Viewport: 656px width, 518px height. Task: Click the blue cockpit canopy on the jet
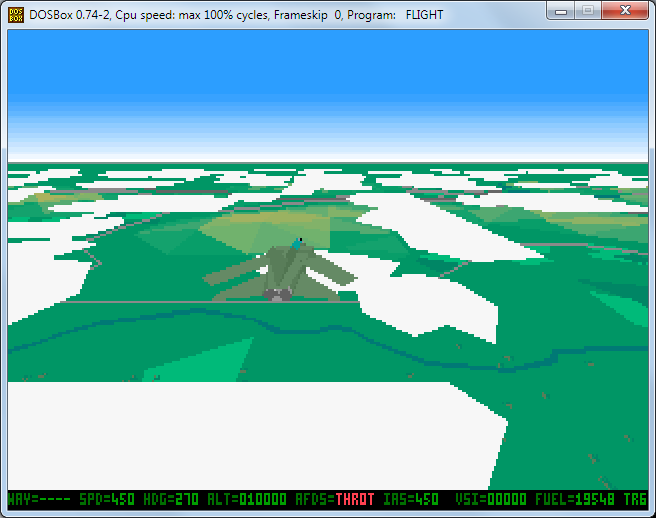[x=298, y=241]
